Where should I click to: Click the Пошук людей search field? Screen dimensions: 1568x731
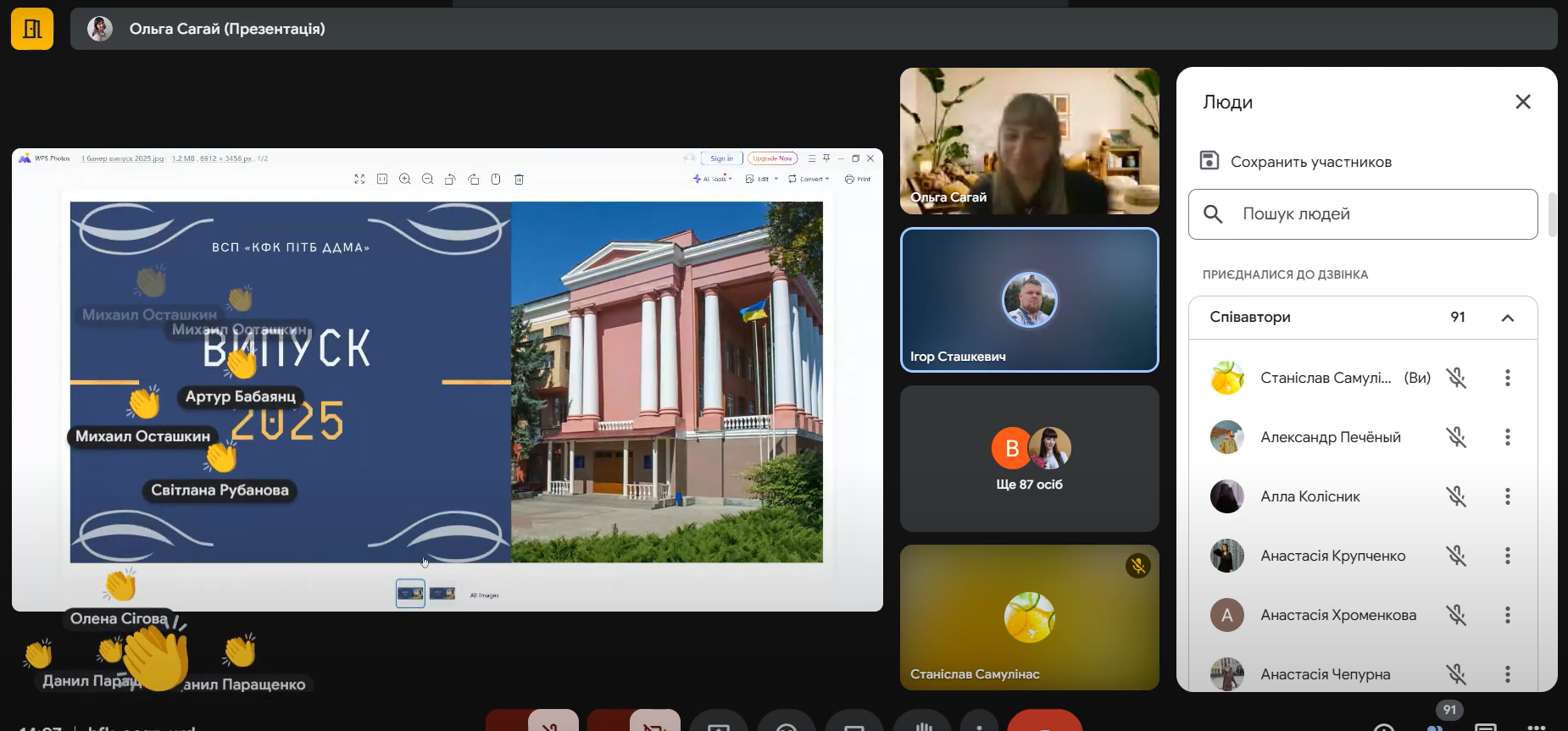(x=1363, y=214)
